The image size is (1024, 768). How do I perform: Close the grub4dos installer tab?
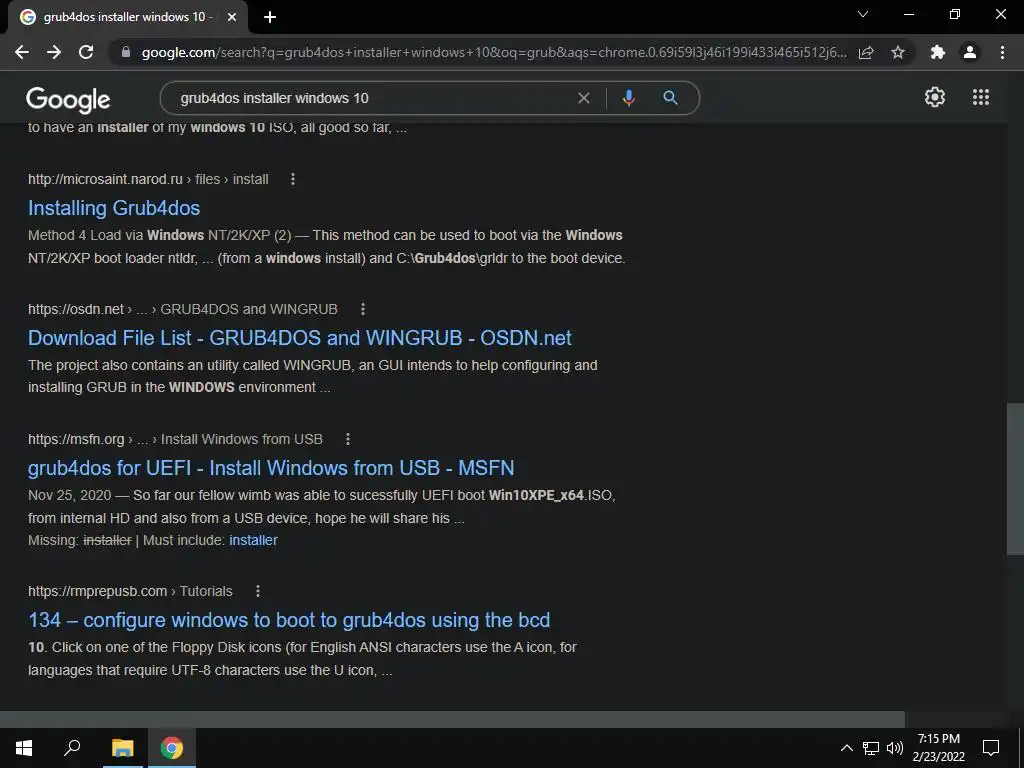coord(232,17)
